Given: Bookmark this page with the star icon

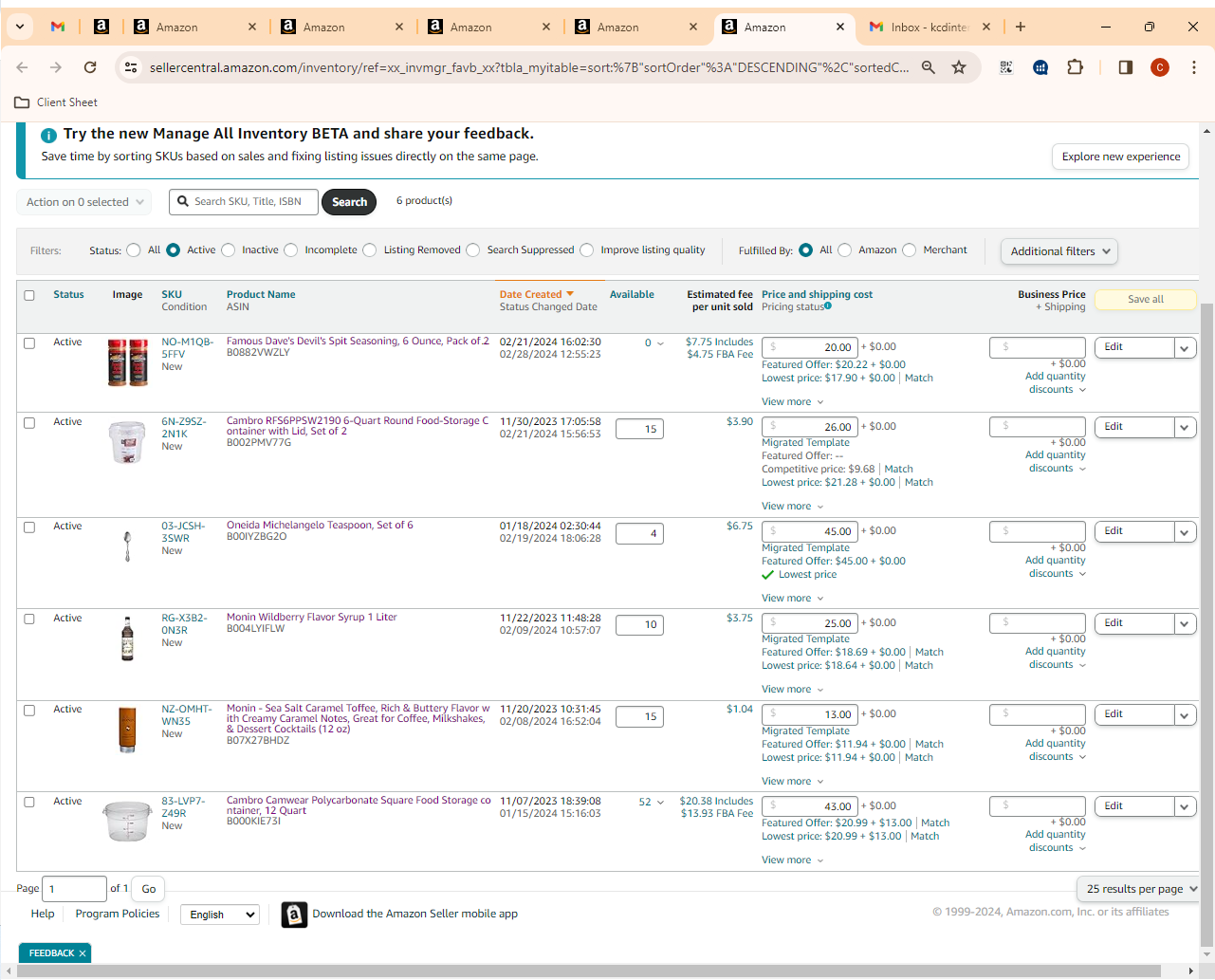Looking at the screenshot, I should point(959,67).
